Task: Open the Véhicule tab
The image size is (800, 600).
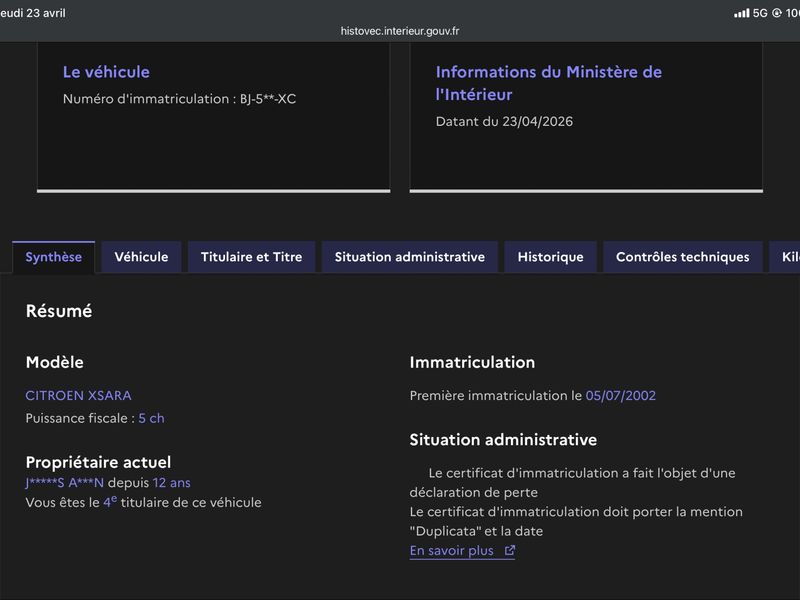Action: click(x=141, y=257)
